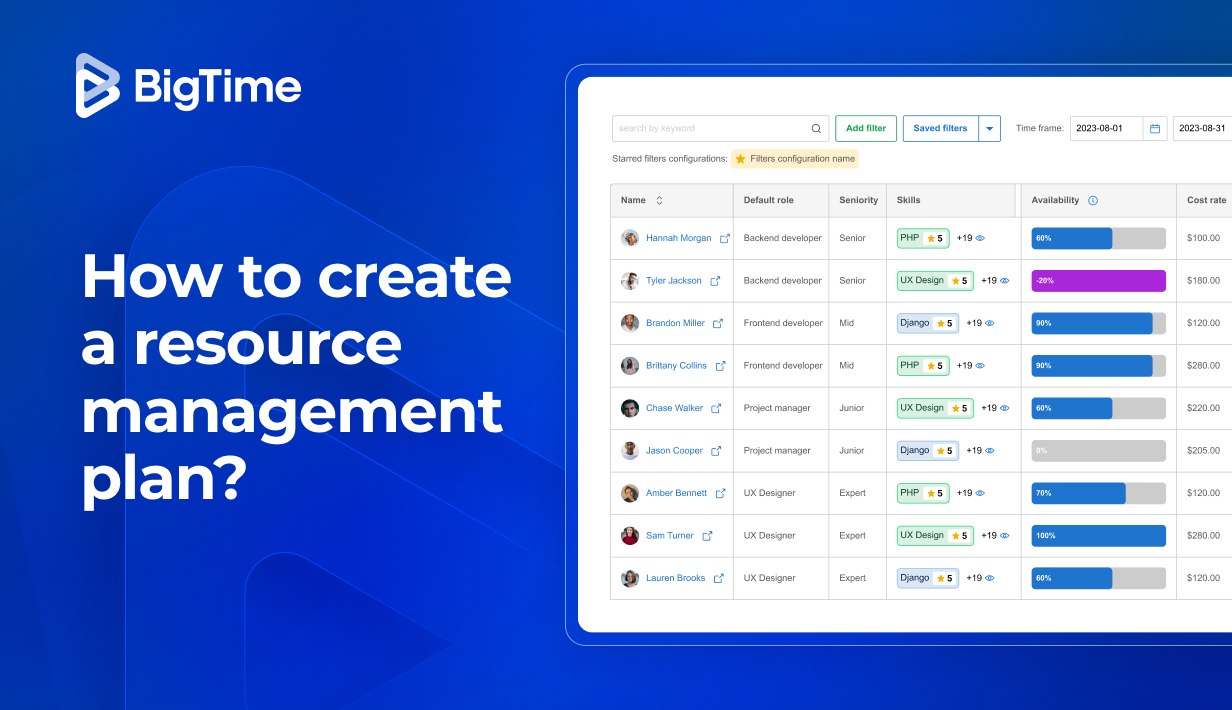Click Hannah Morgan's PHP skill tag
1232x710 pixels.
tap(923, 238)
